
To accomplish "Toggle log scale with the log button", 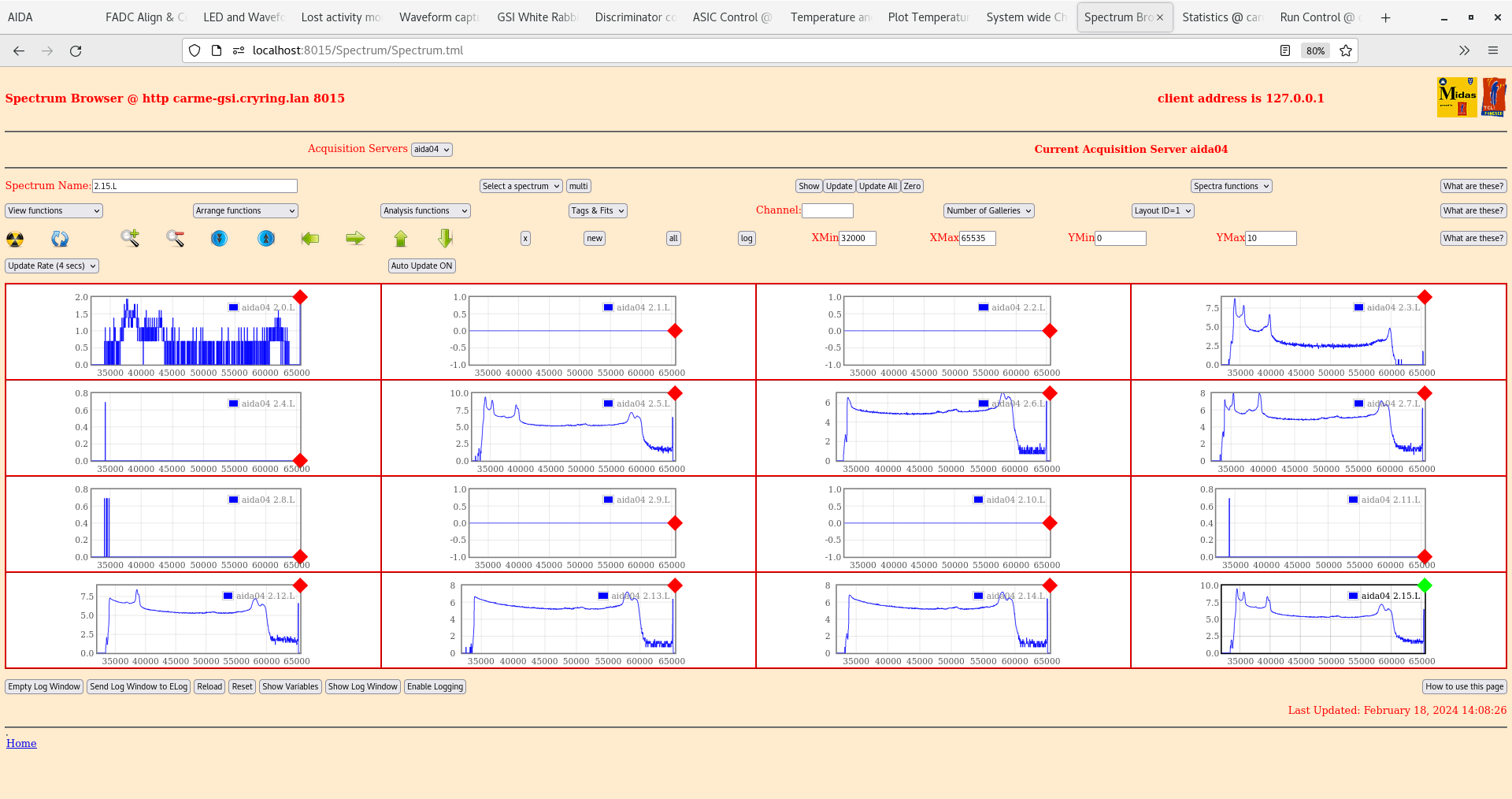I will point(747,239).
